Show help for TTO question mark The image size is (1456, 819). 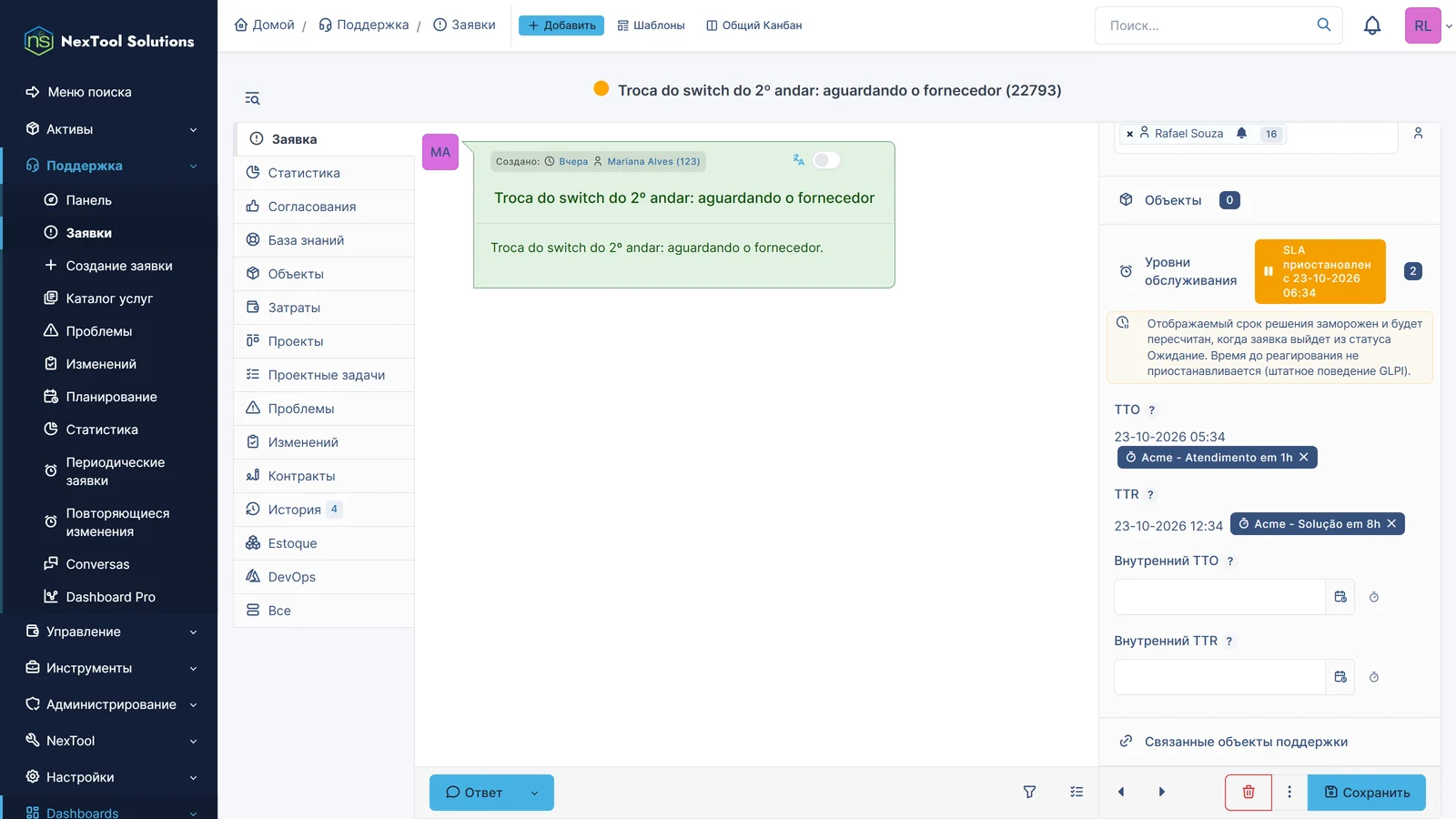1151,410
